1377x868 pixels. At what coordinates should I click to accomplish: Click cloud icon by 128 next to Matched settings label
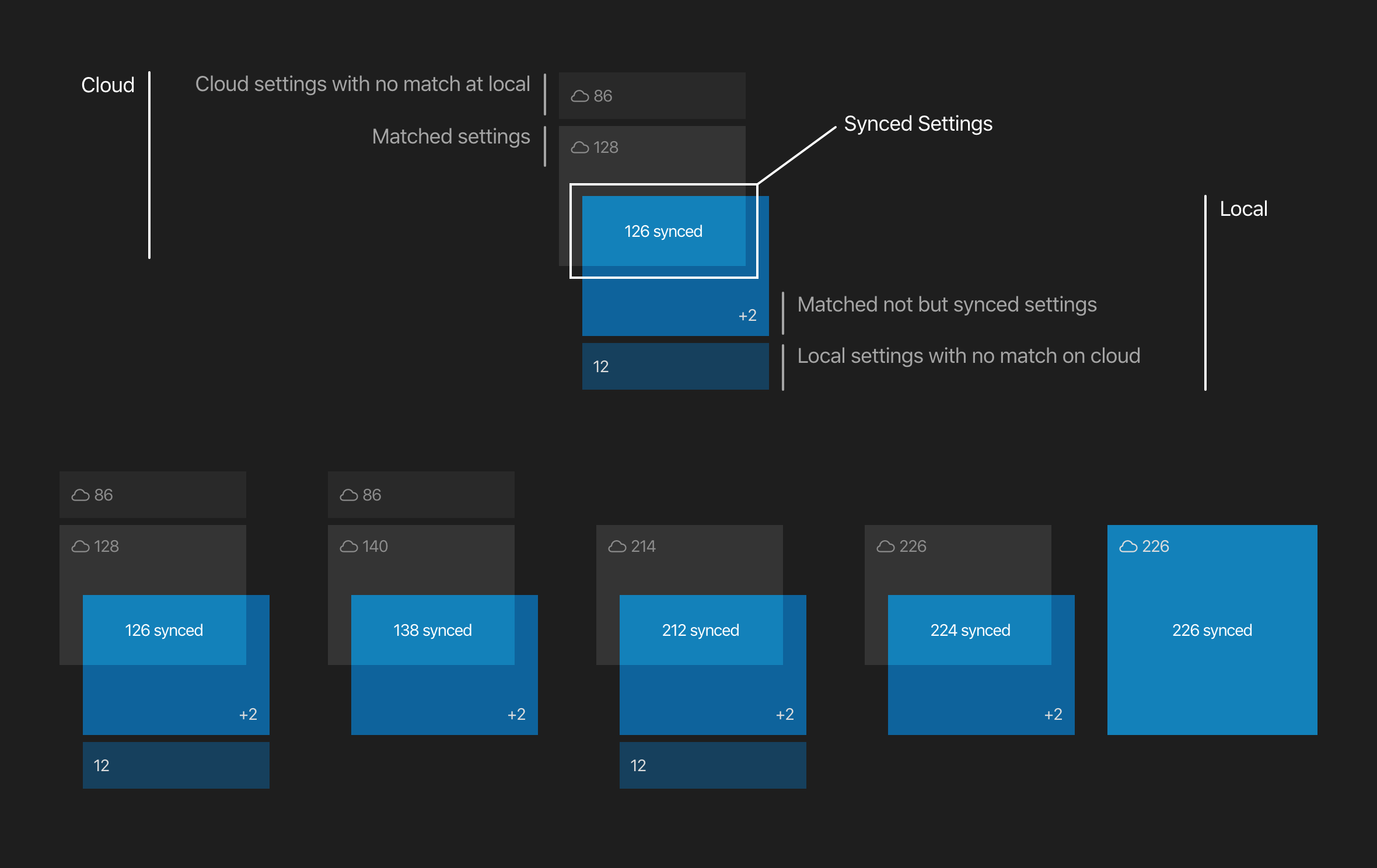[580, 148]
